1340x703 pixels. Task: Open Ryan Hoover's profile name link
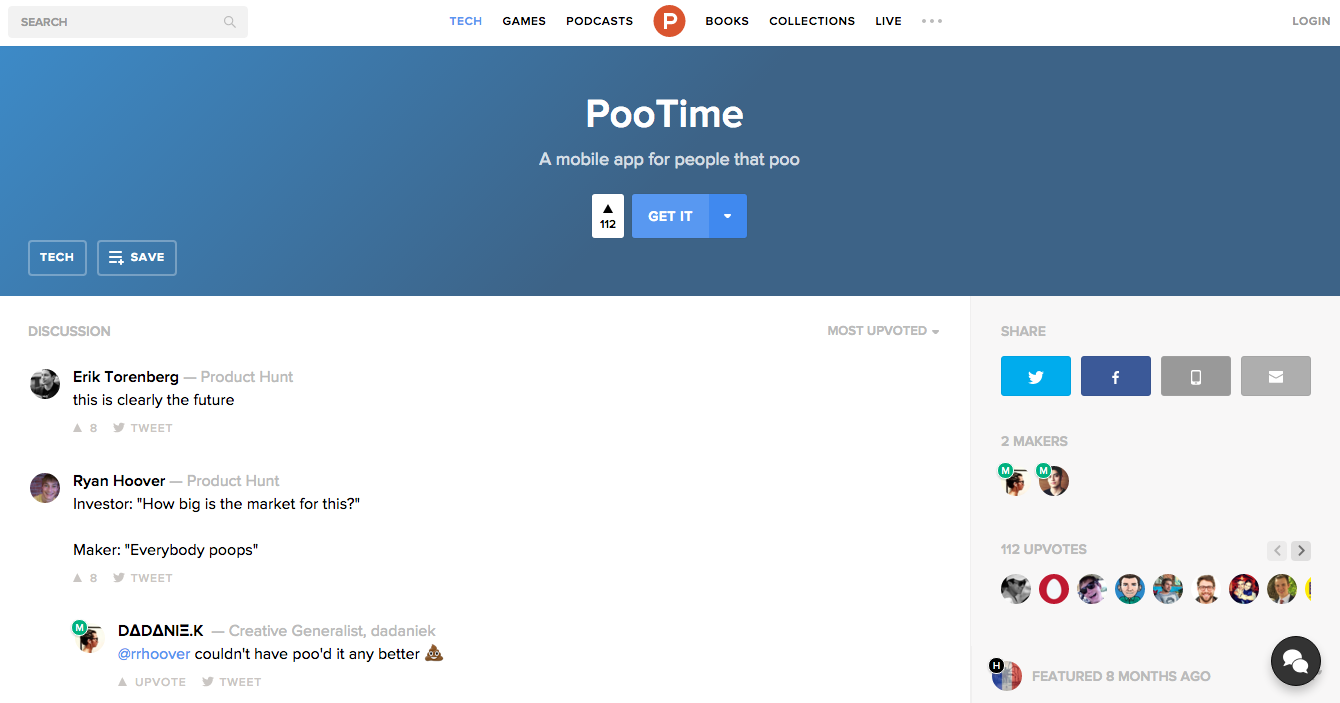click(x=119, y=481)
